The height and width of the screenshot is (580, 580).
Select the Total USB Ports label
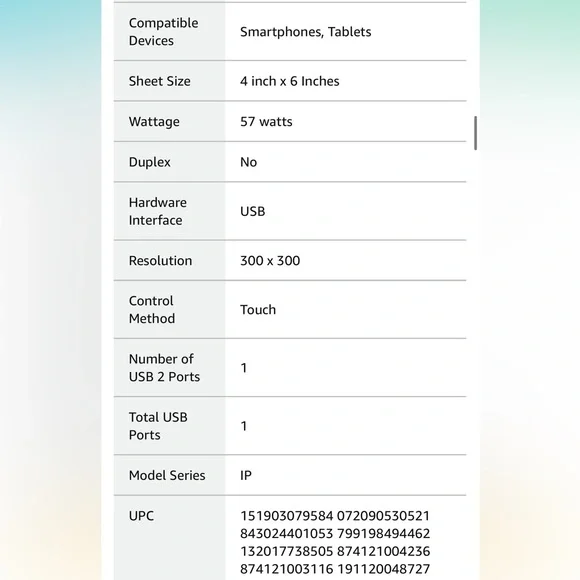(158, 426)
